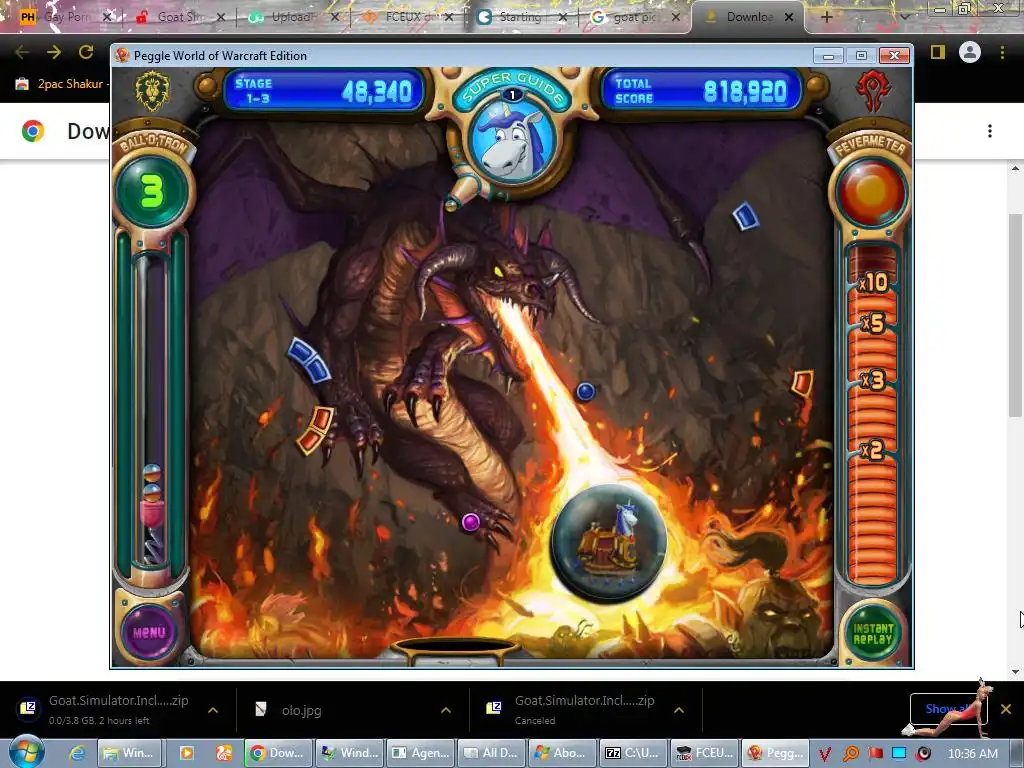Click the Chrome logo on Downloads page

pos(33,131)
